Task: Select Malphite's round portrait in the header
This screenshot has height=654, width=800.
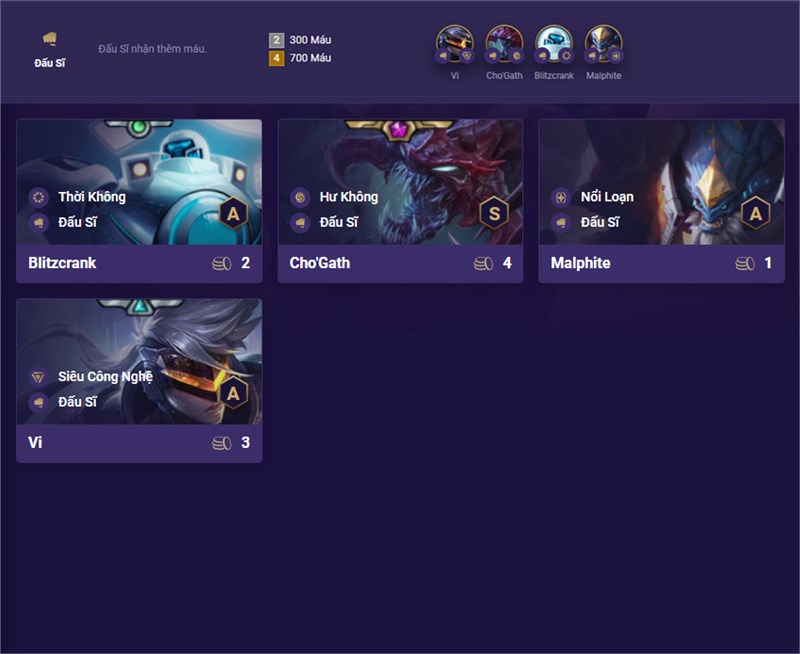Action: 604,44
